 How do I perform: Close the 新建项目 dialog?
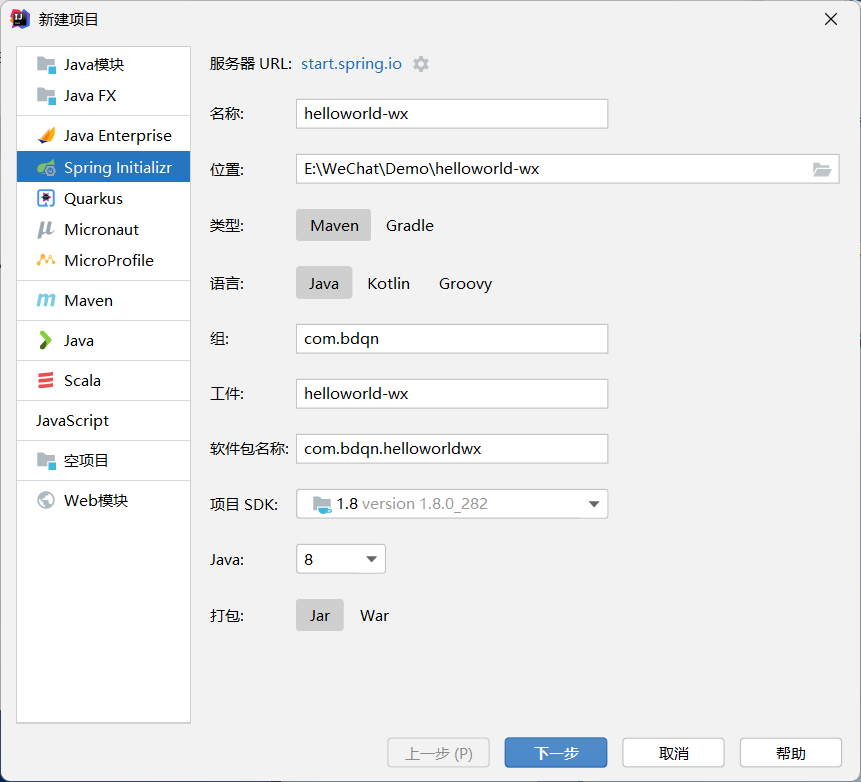831,19
